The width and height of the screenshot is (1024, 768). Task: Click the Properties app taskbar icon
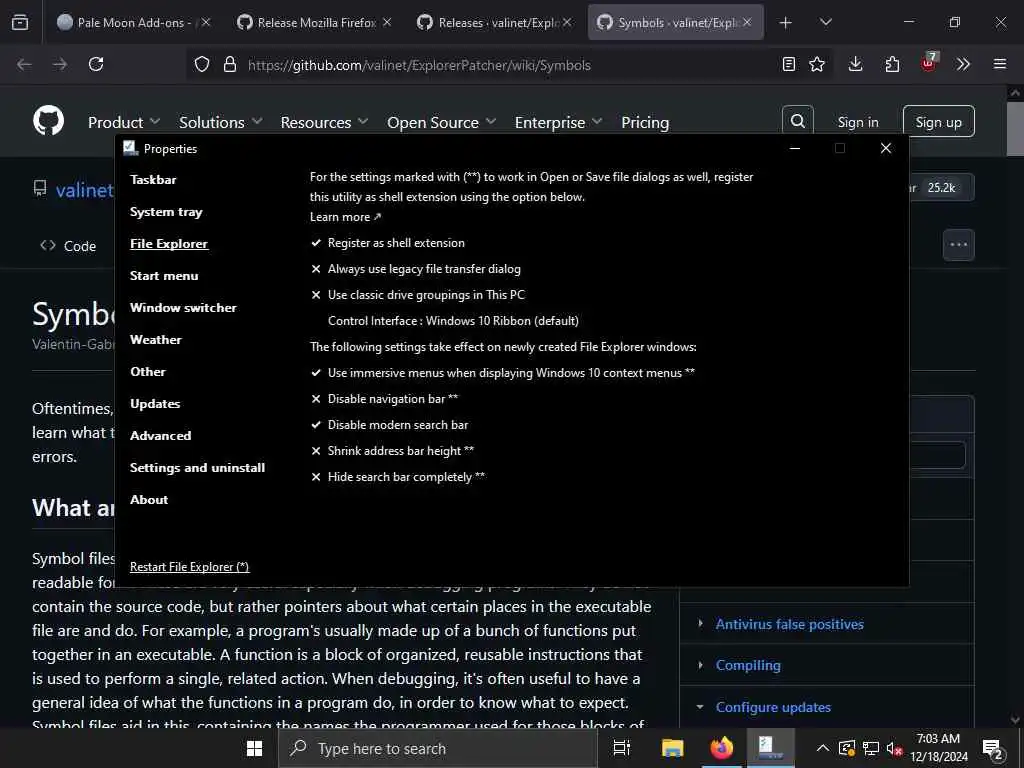(771, 748)
